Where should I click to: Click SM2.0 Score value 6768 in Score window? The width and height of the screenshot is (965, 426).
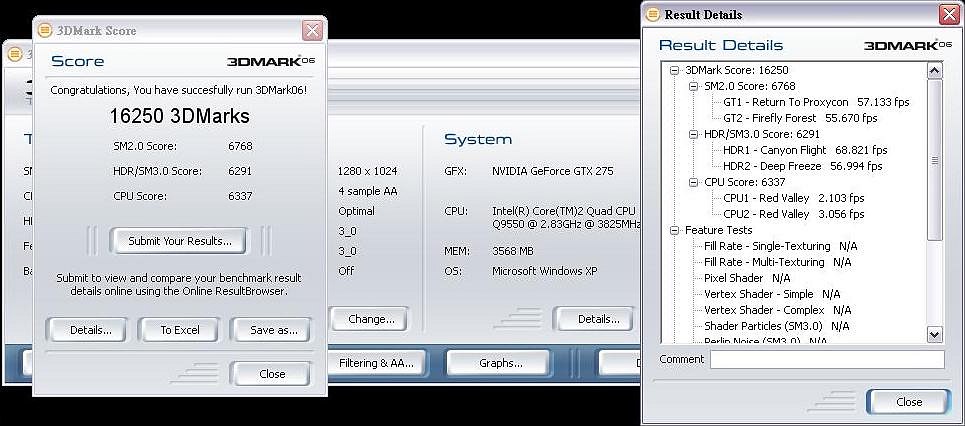click(x=240, y=147)
